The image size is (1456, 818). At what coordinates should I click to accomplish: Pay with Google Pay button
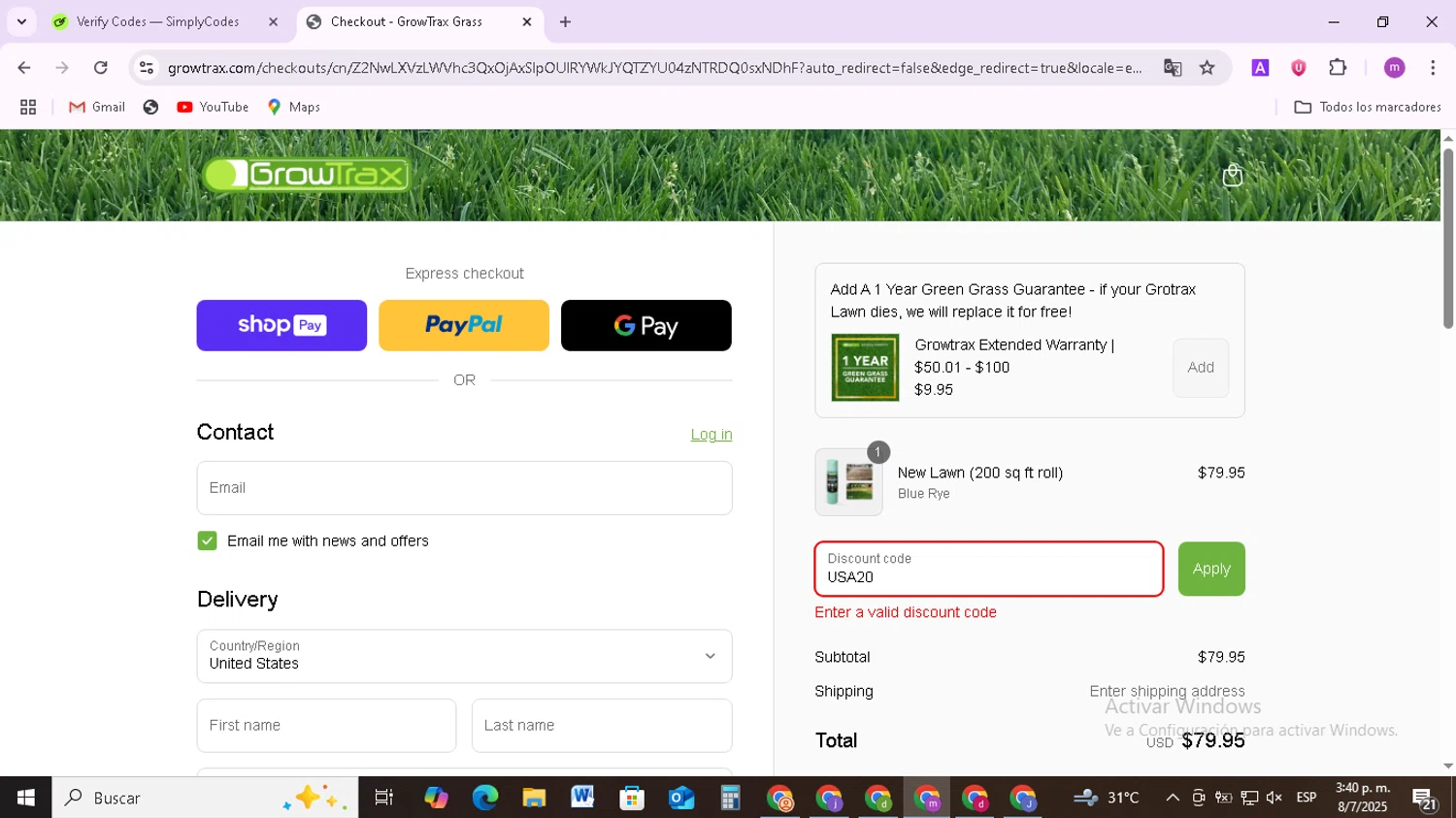click(646, 325)
